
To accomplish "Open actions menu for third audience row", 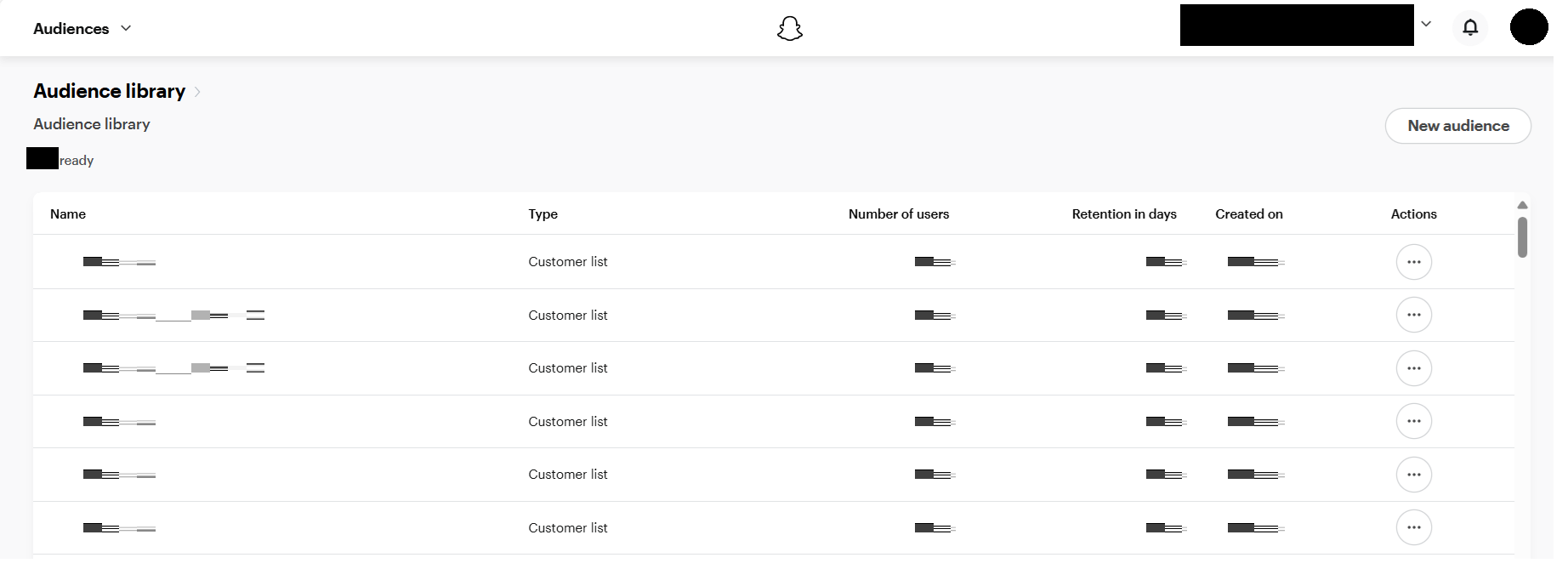I will point(1413,368).
